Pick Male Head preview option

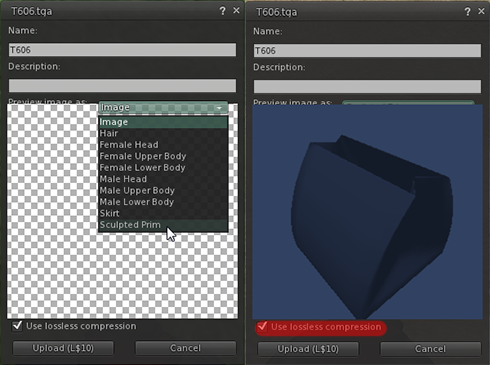coord(163,179)
